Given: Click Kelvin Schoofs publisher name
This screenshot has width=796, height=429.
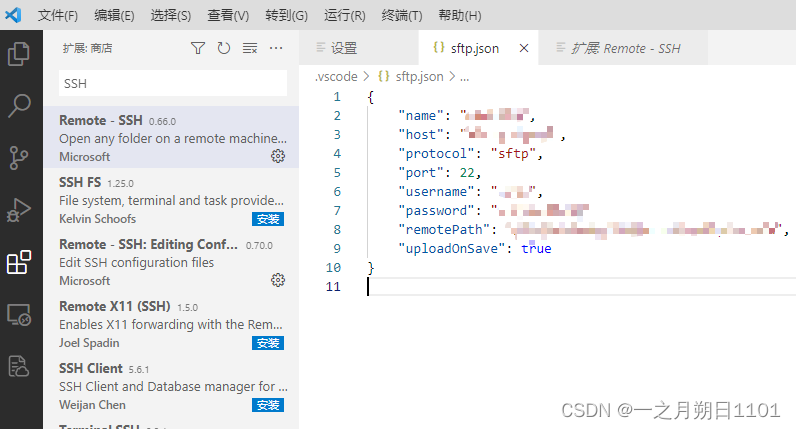Looking at the screenshot, I should [x=97, y=219].
